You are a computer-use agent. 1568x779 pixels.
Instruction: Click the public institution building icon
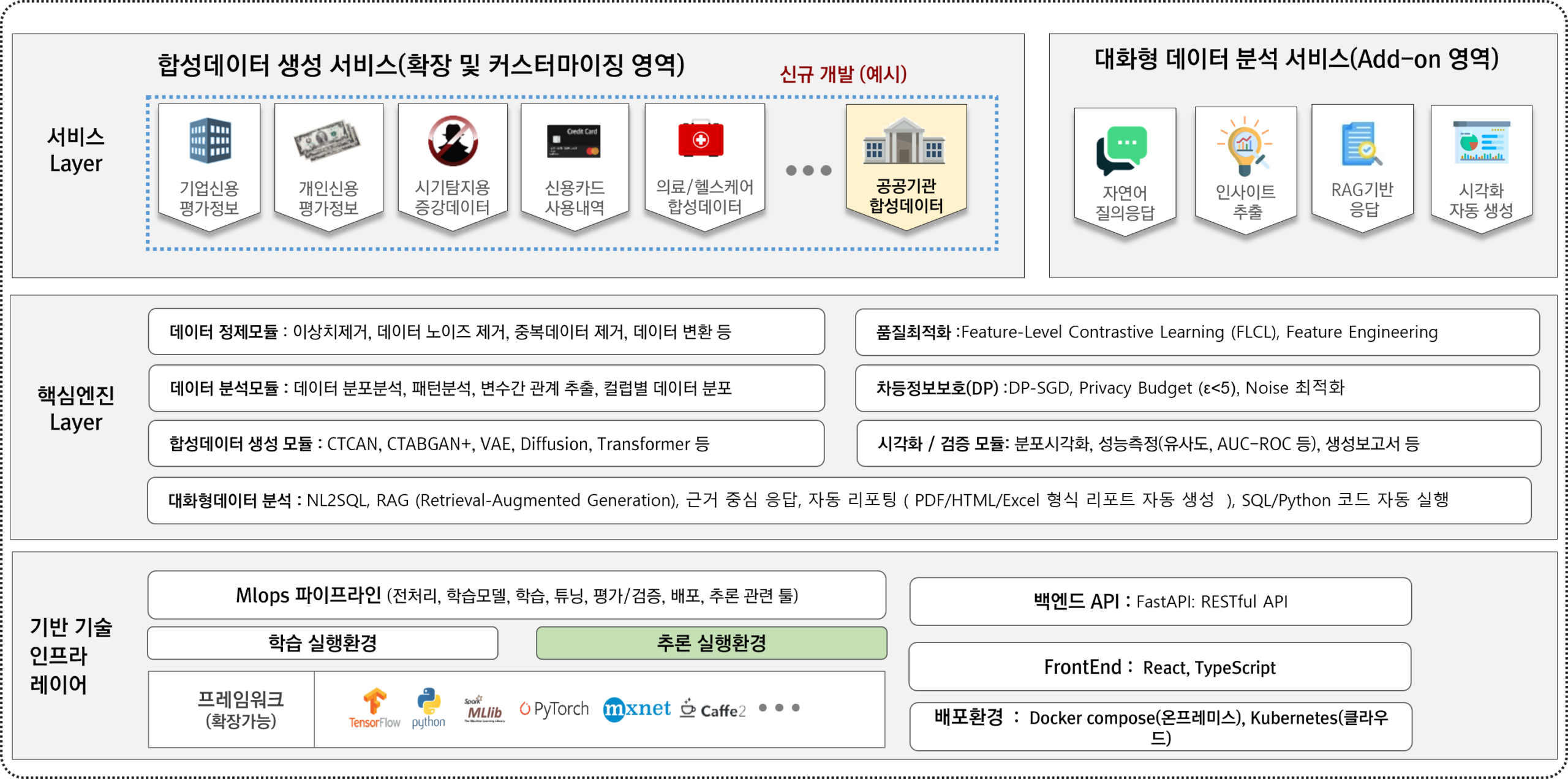[905, 141]
